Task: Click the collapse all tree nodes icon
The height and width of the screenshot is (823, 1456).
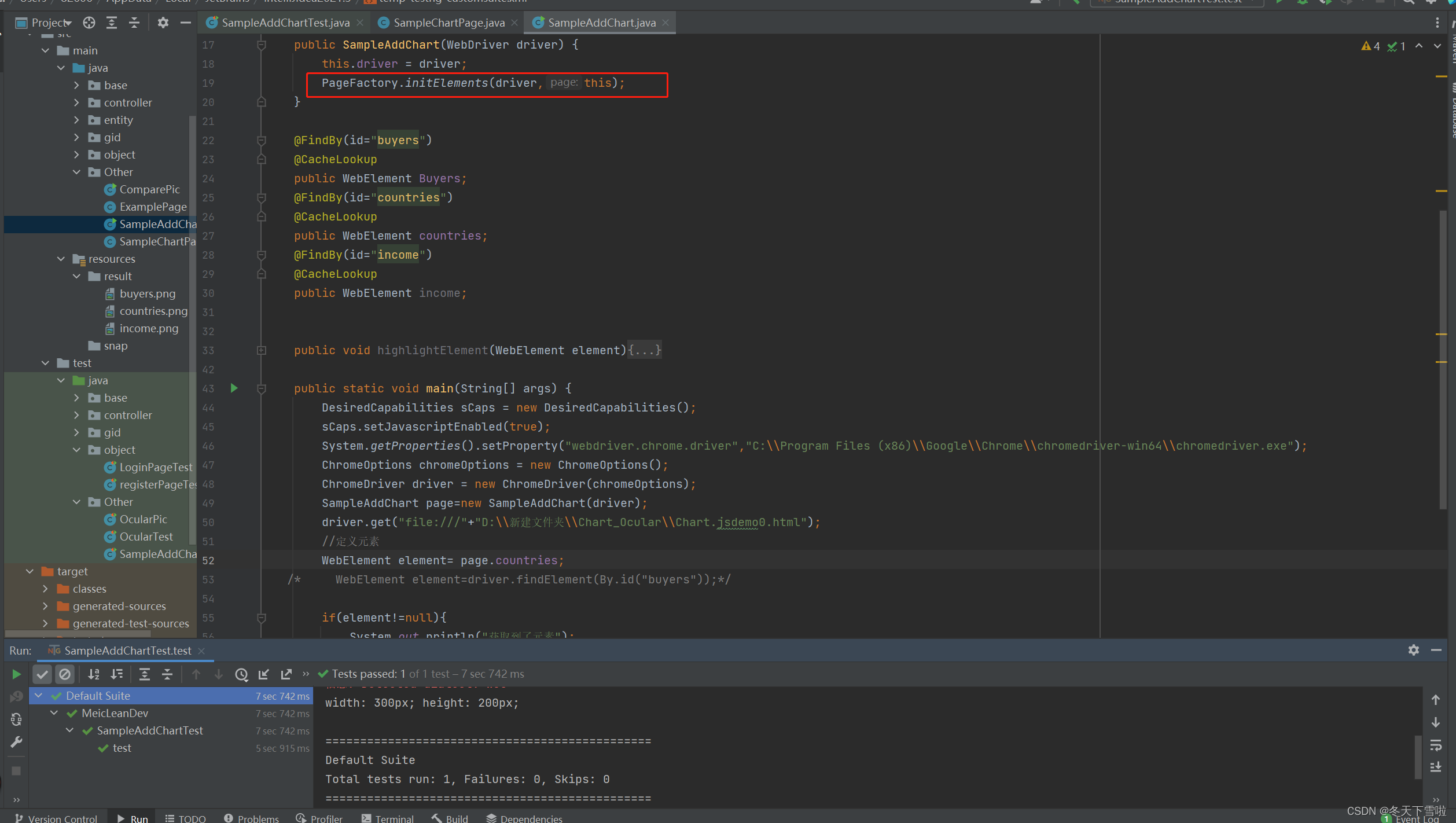Action: pyautogui.click(x=133, y=24)
